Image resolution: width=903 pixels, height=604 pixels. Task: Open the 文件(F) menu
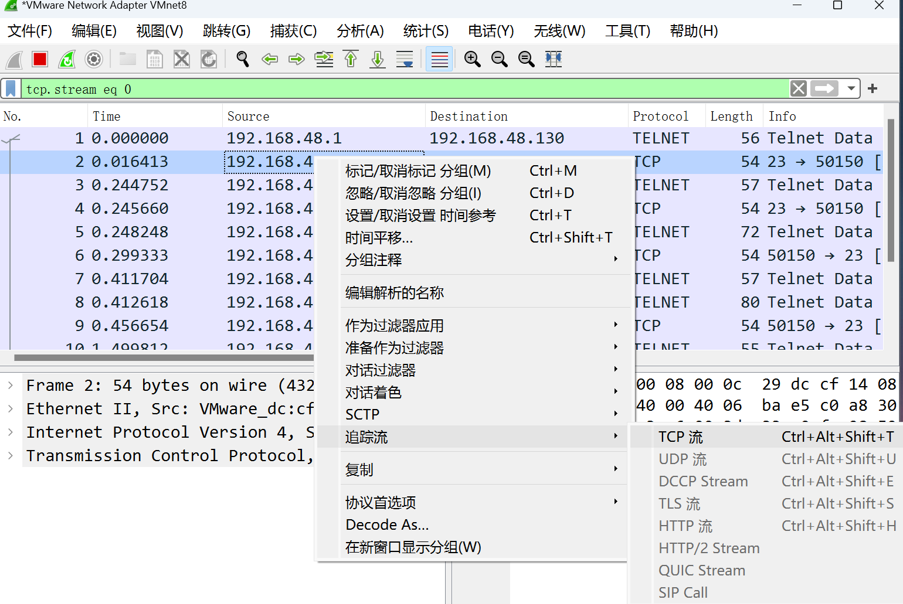click(30, 31)
